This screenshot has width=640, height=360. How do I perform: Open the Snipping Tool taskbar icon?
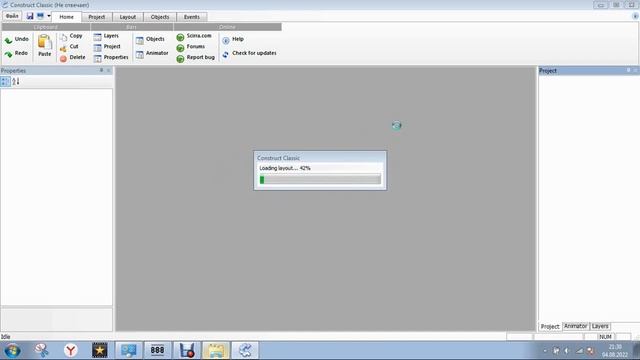(42, 350)
